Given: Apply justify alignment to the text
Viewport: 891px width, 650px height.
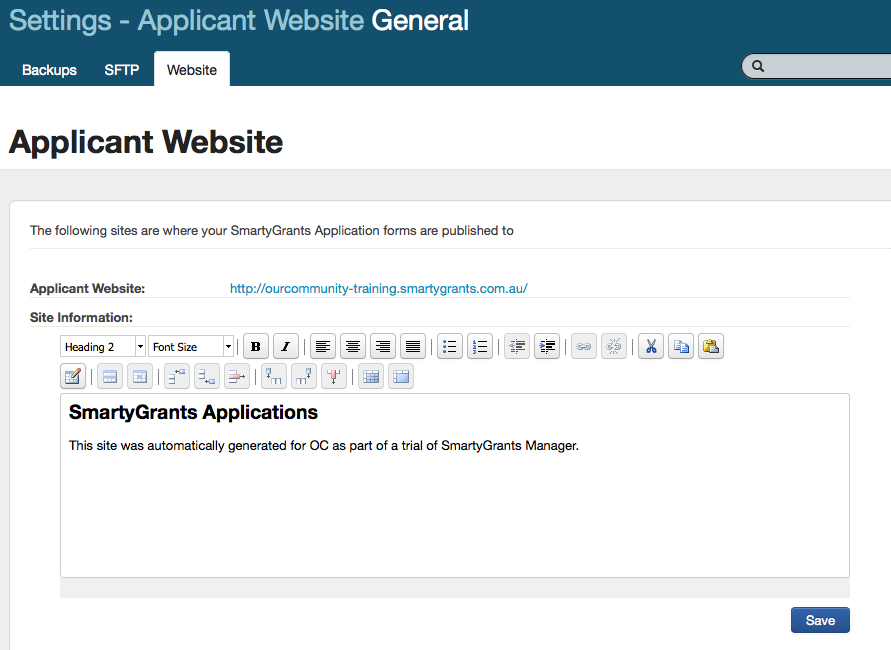Looking at the screenshot, I should coord(412,347).
